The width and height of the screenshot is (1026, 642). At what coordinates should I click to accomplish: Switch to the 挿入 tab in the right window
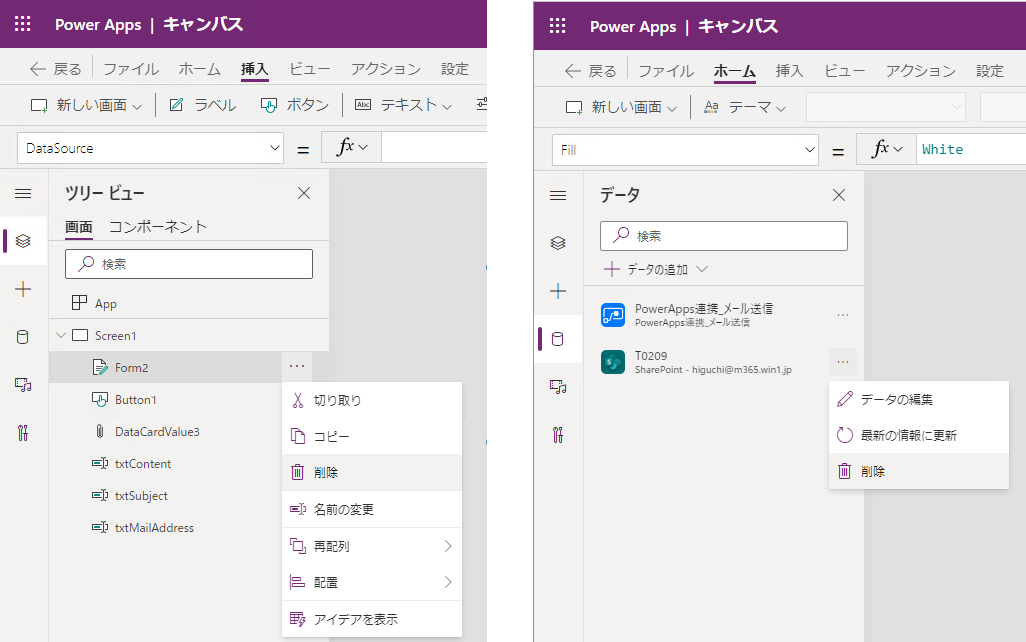(790, 71)
